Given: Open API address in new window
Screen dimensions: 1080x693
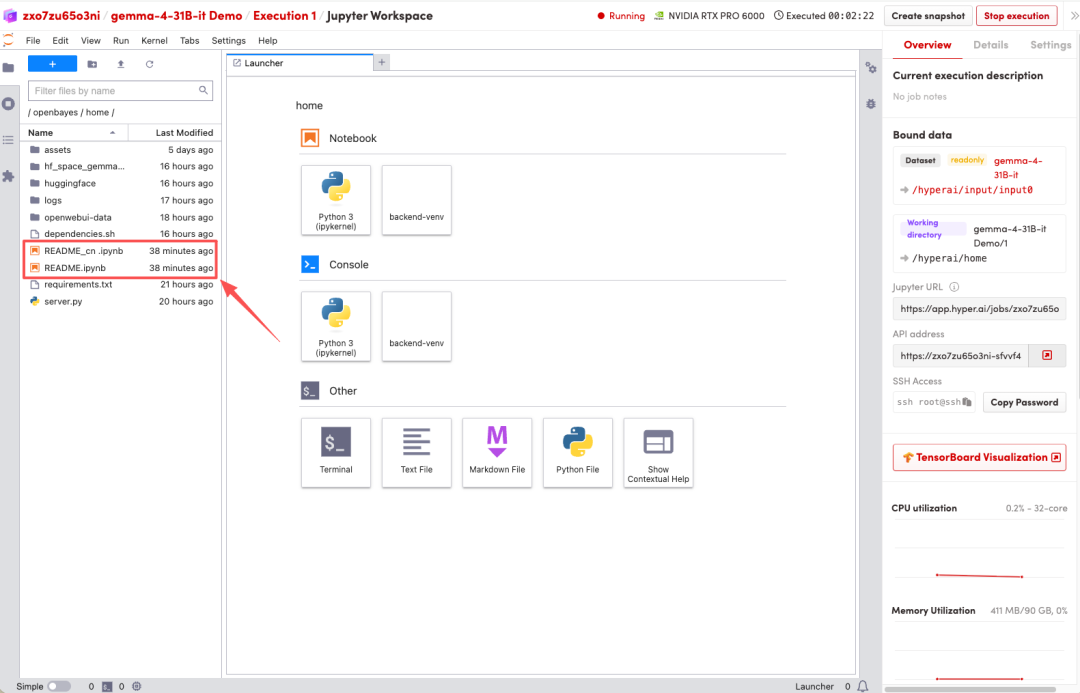Looking at the screenshot, I should click(1047, 355).
